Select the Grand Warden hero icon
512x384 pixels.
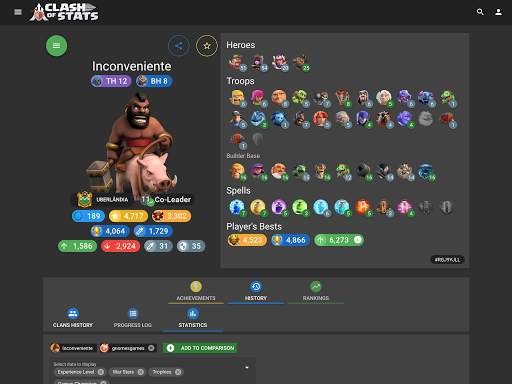click(280, 63)
